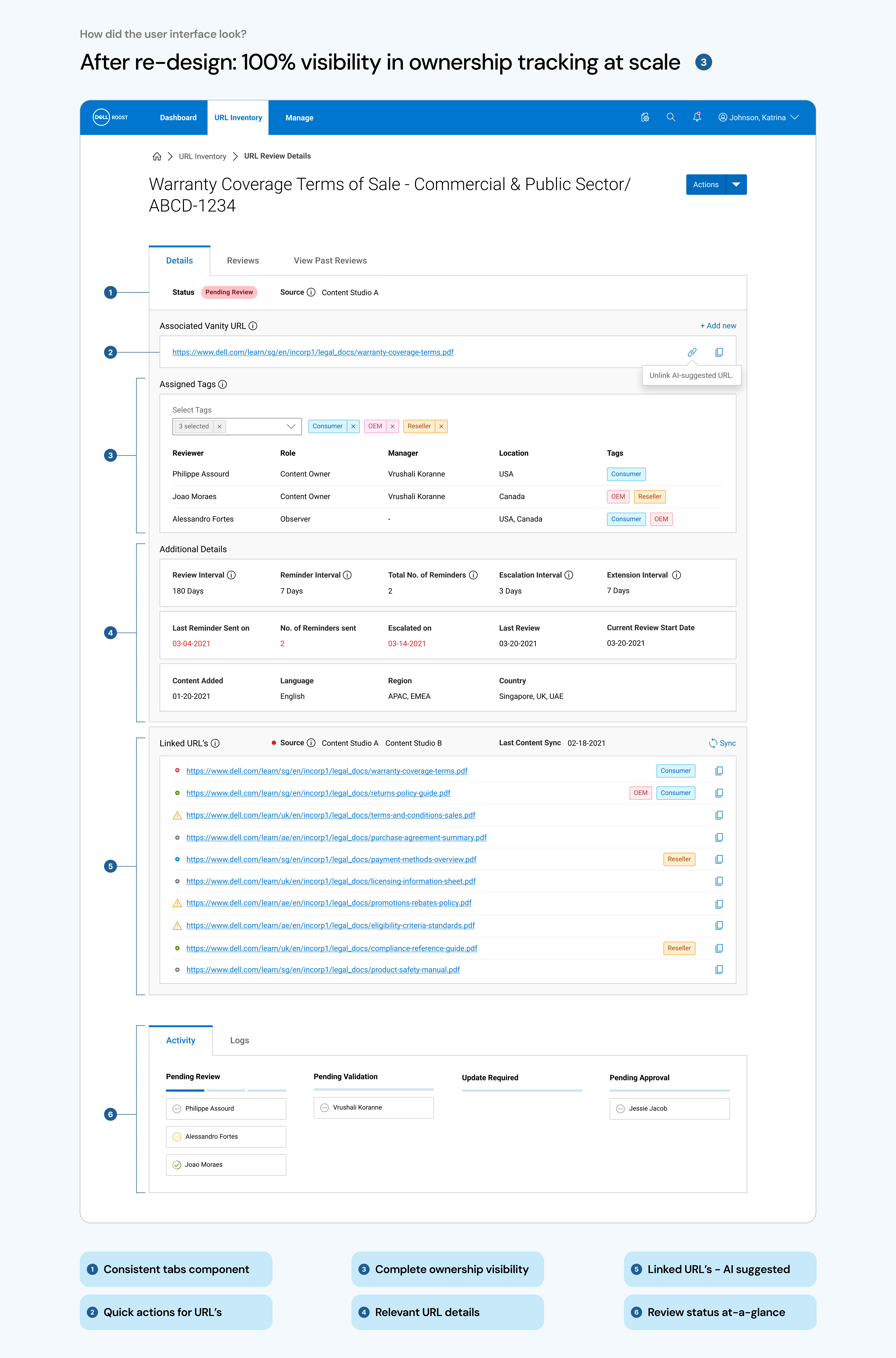Clear the 3 selected tags
Viewport: 896px width, 1358px height.
coord(219,426)
